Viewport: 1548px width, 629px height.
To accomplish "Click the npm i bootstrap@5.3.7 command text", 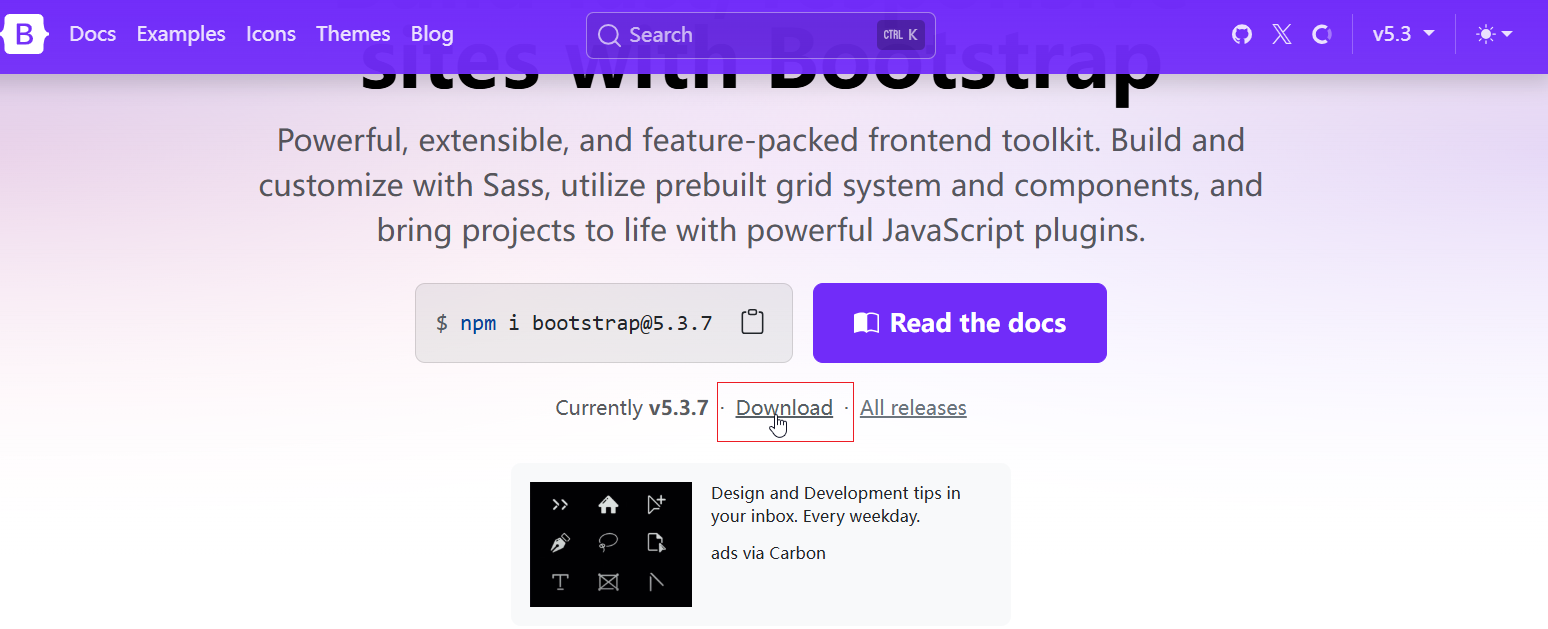I will [x=574, y=323].
